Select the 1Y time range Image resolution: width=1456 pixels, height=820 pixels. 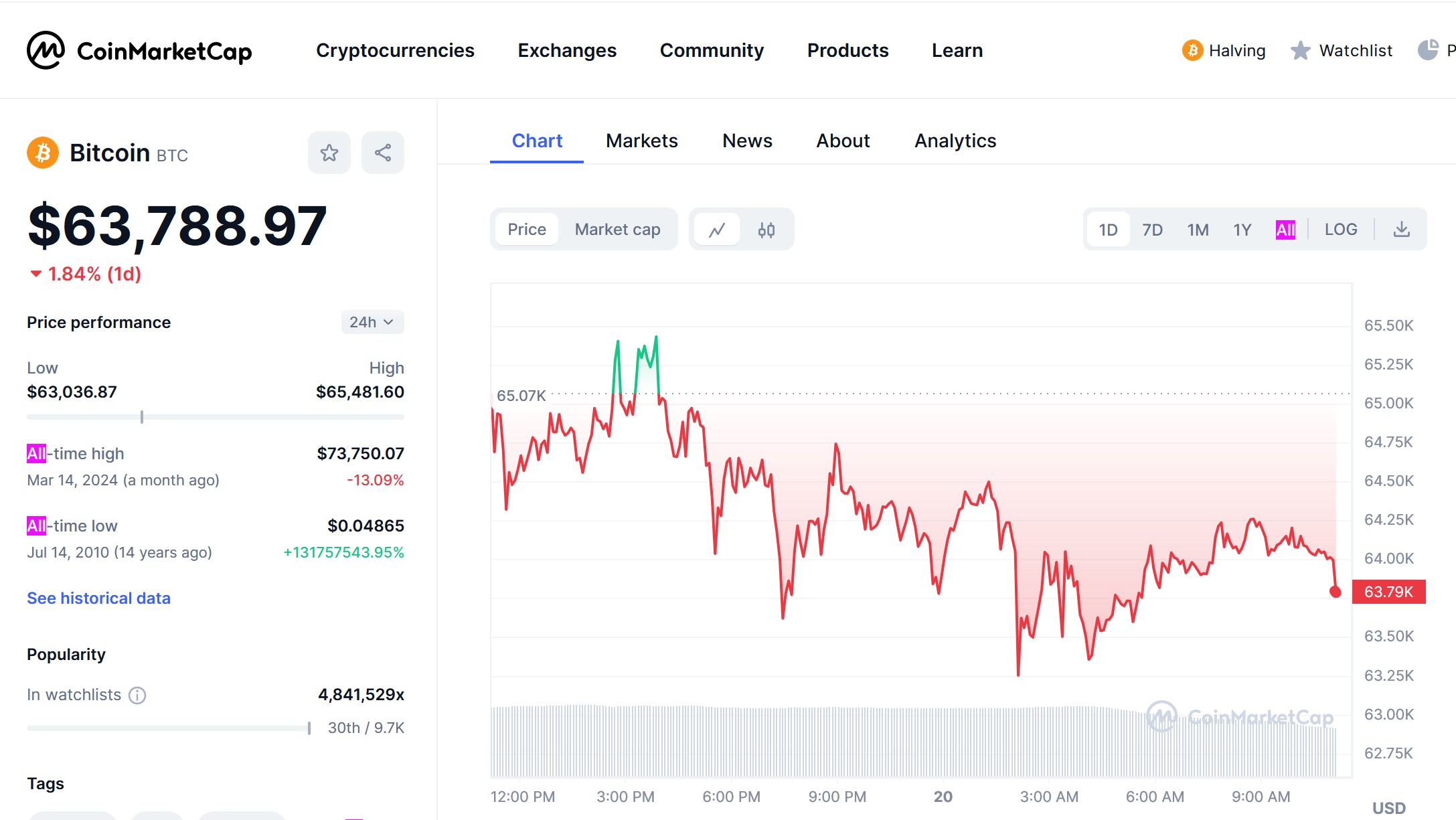click(1242, 230)
